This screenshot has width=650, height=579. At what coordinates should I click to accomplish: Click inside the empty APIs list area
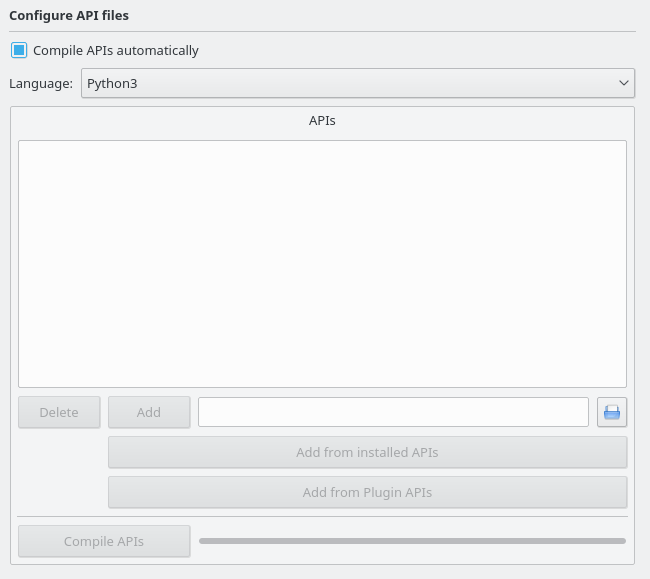pos(322,264)
